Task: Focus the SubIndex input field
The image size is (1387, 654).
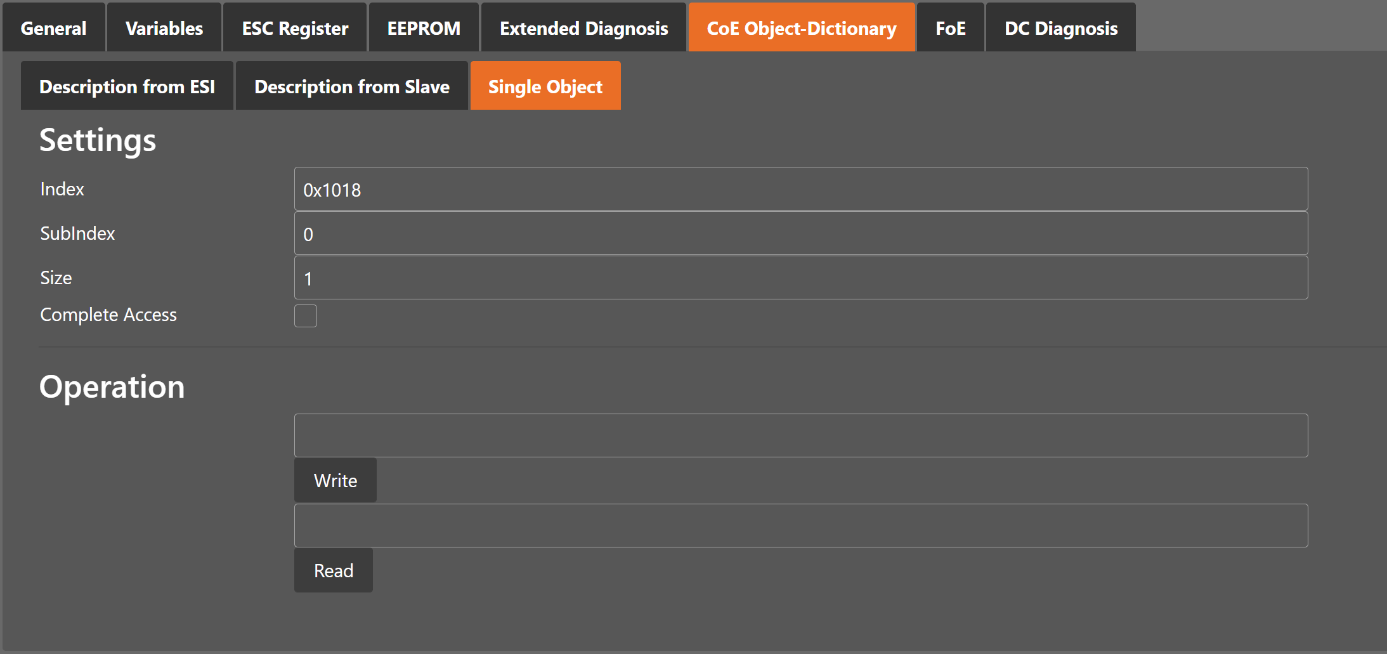Action: coord(800,234)
